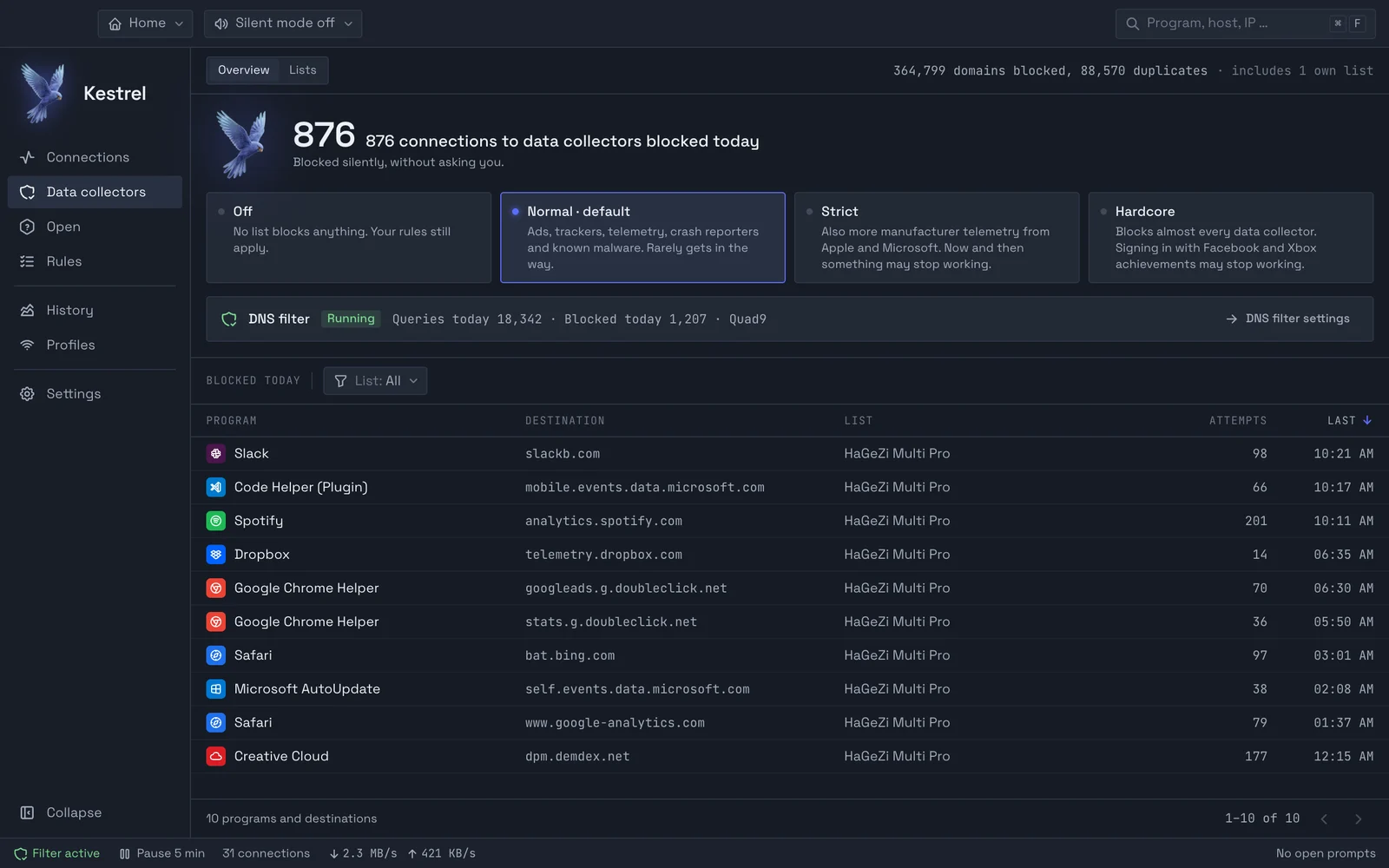1389x868 pixels.
Task: Go to next results page
Action: tap(1359, 819)
